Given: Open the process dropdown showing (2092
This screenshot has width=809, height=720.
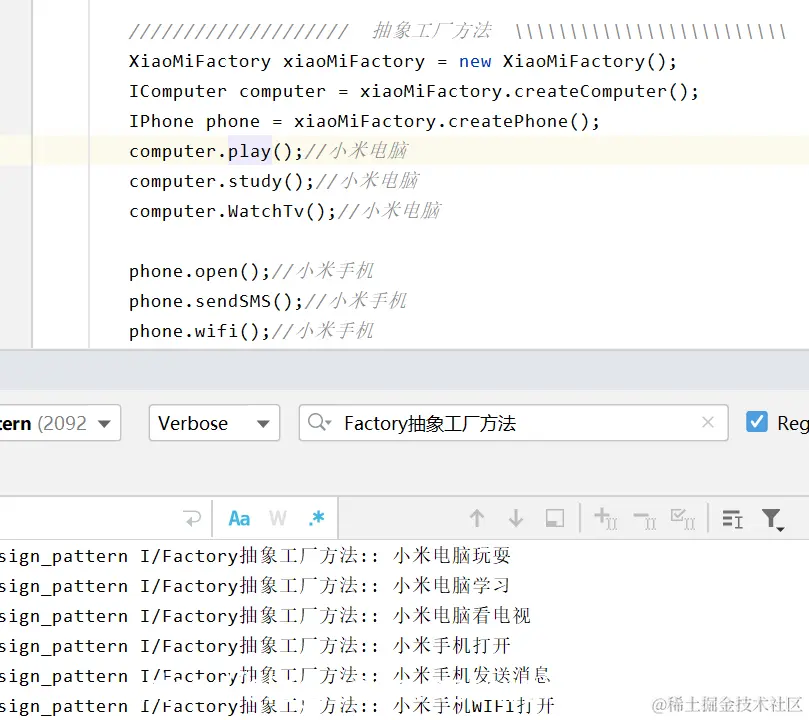Looking at the screenshot, I should pyautogui.click(x=60, y=423).
